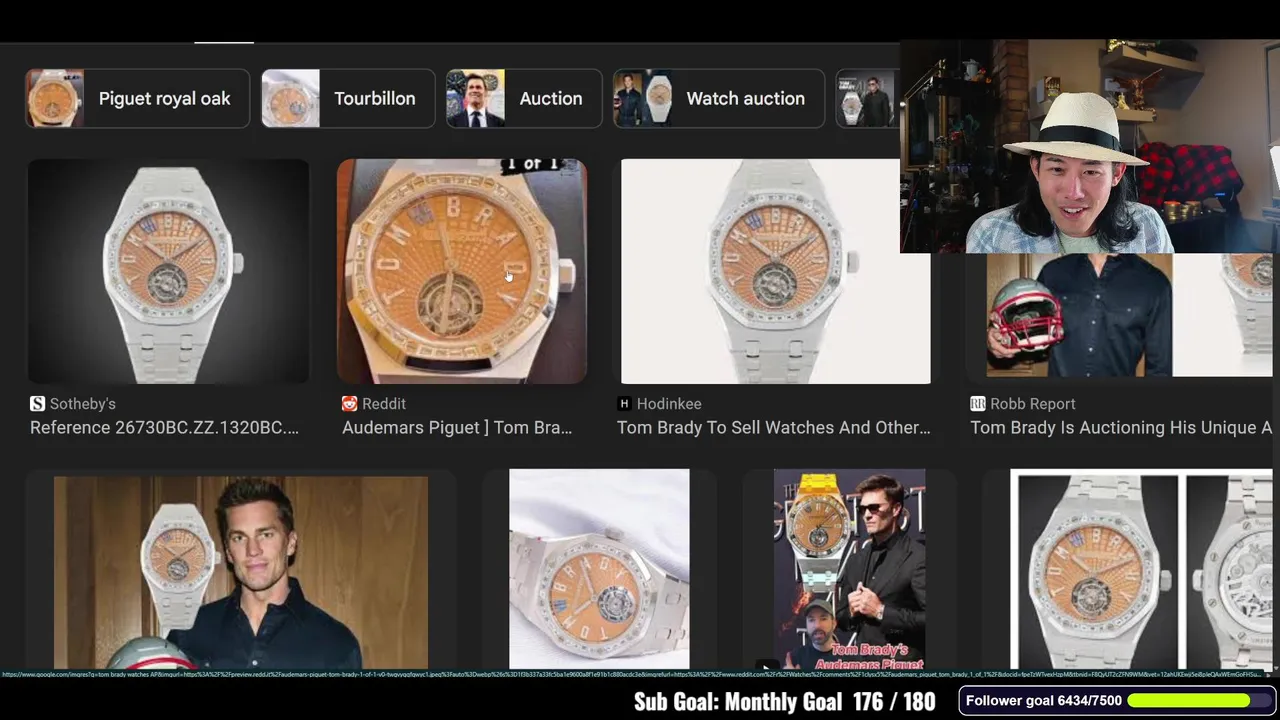Open the Sotheby's watch image result
Screen dimensions: 1280x720
point(168,271)
